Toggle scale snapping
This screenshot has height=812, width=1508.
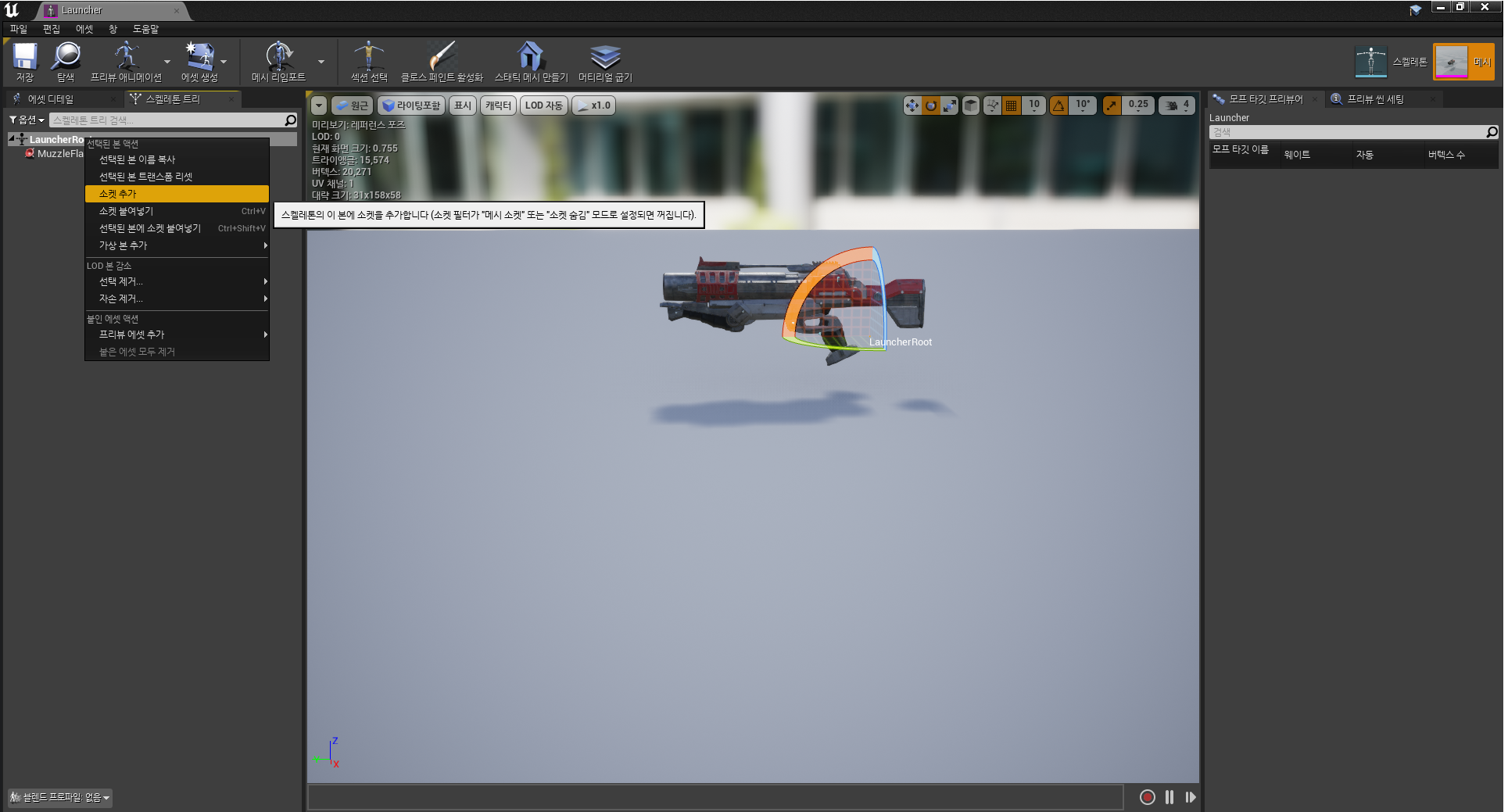pos(1112,106)
